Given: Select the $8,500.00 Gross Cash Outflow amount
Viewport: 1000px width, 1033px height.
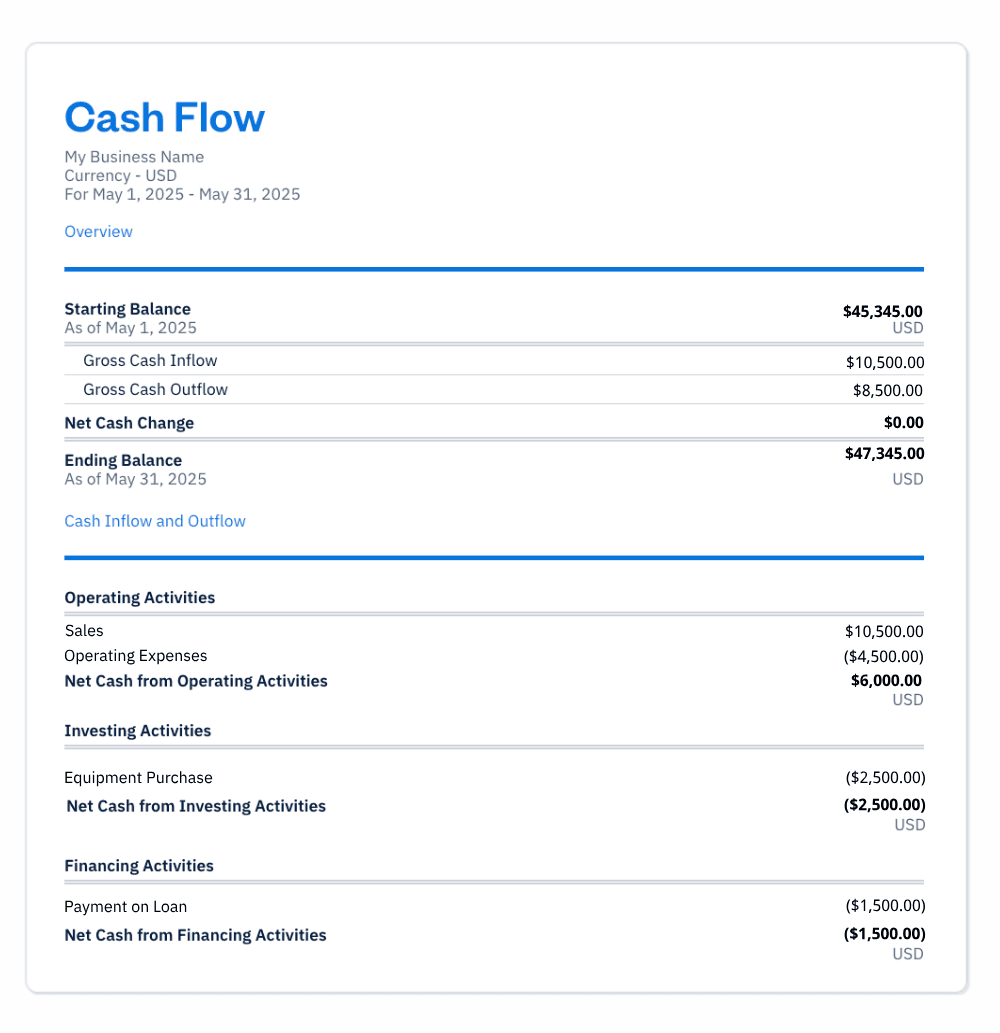Looking at the screenshot, I should 887,391.
